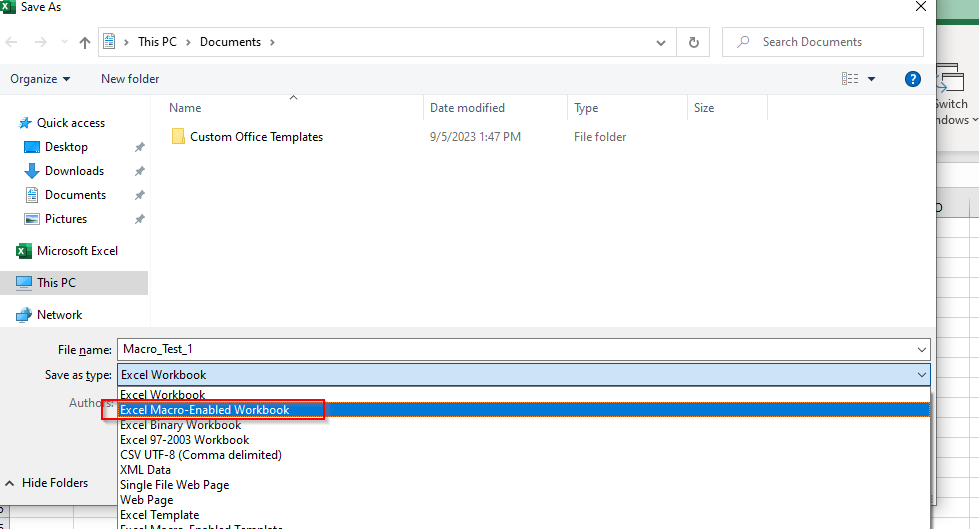The width and height of the screenshot is (979, 529).
Task: Click the Up directory arrow icon
Action: coord(85,42)
